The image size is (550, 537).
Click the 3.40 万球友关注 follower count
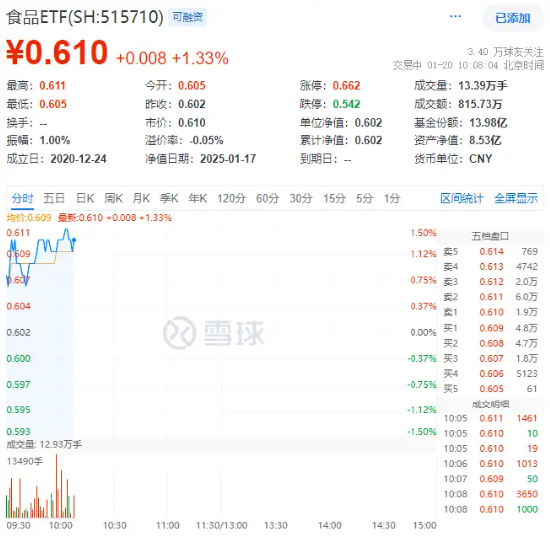click(505, 52)
